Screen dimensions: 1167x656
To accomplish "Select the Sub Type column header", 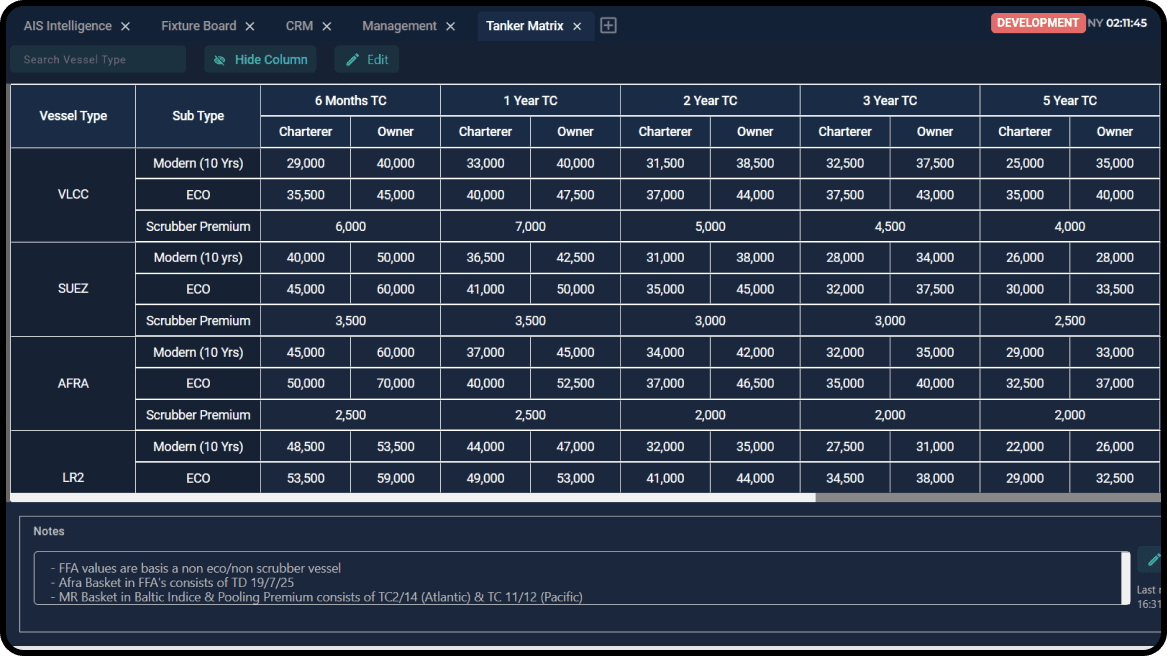I will pyautogui.click(x=198, y=116).
